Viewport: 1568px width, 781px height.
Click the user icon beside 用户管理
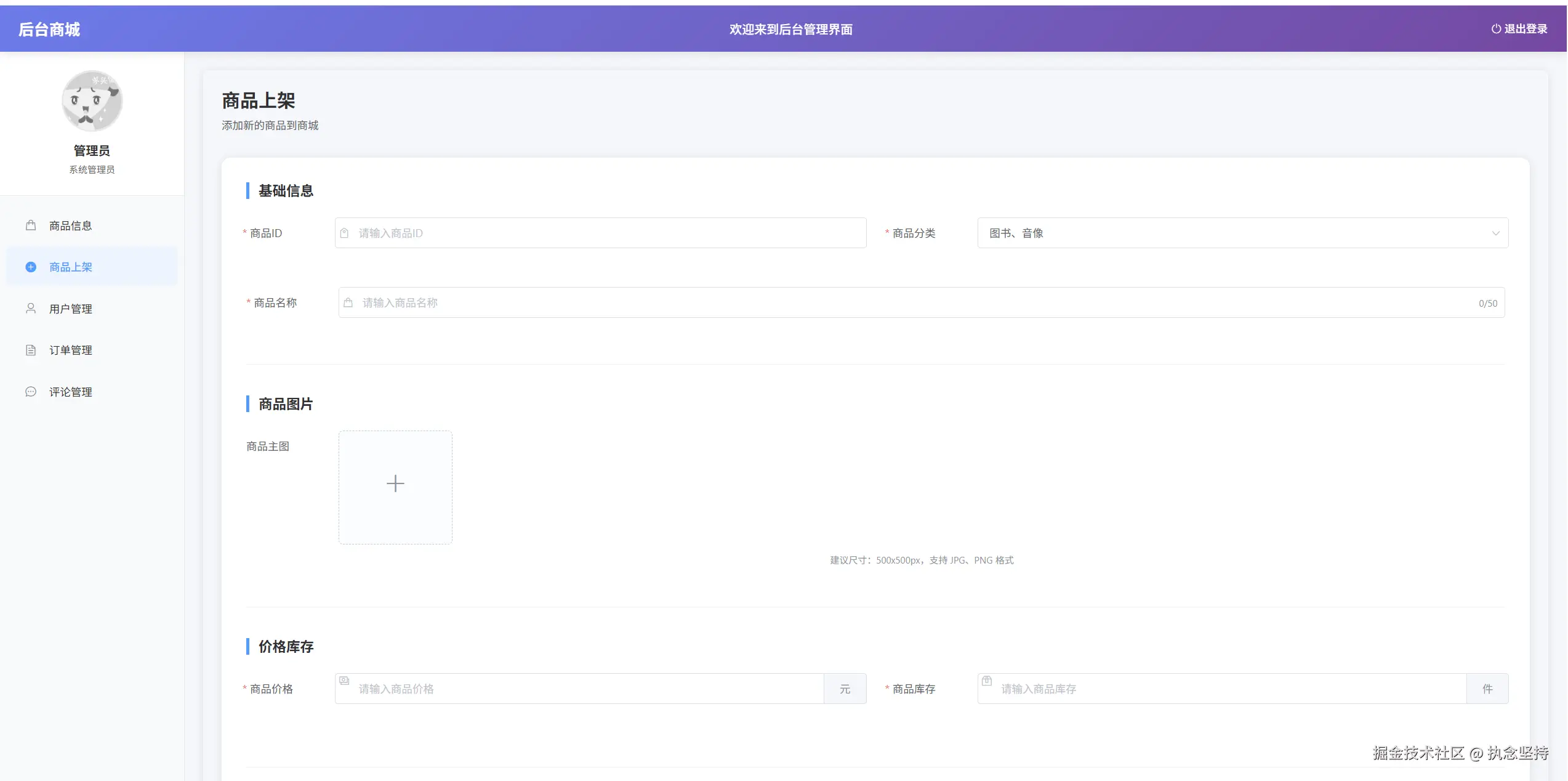point(31,308)
